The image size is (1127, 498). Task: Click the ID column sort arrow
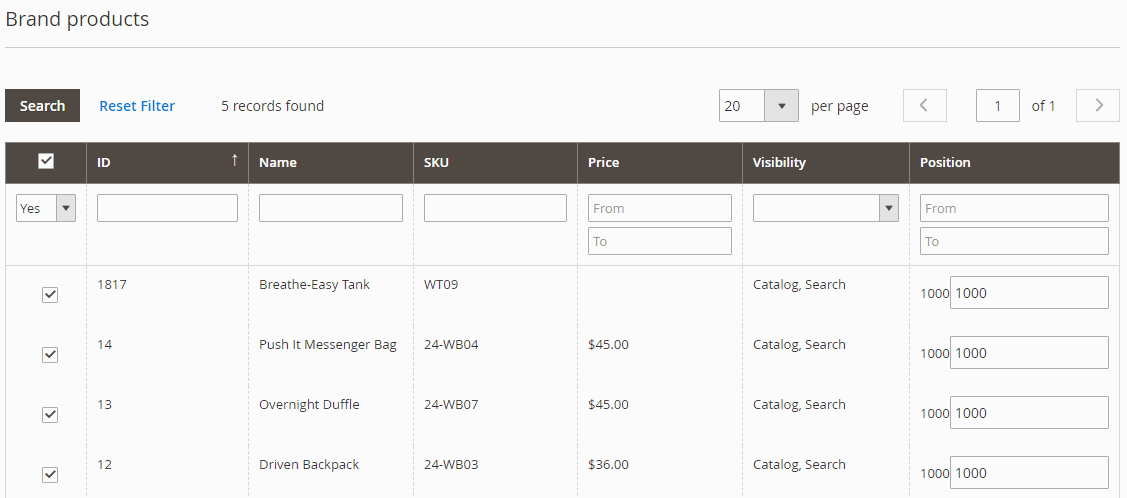point(234,160)
